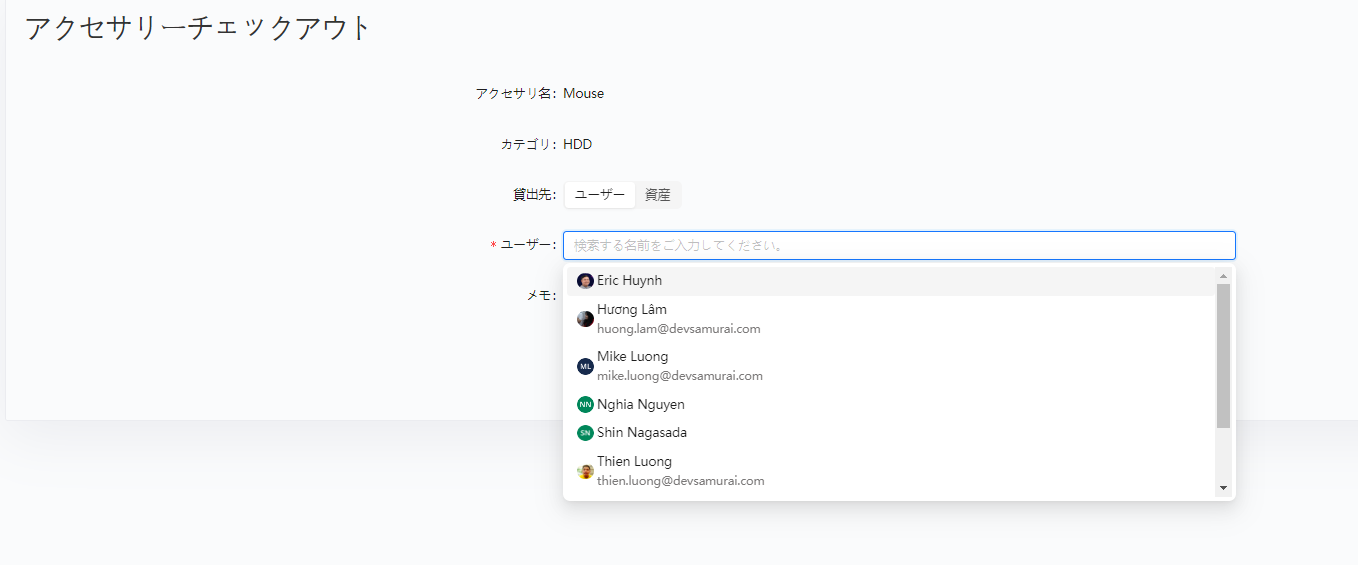Viewport: 1358px width, 565px height.
Task: Pick Mike Luong from the user options
Action: [632, 357]
